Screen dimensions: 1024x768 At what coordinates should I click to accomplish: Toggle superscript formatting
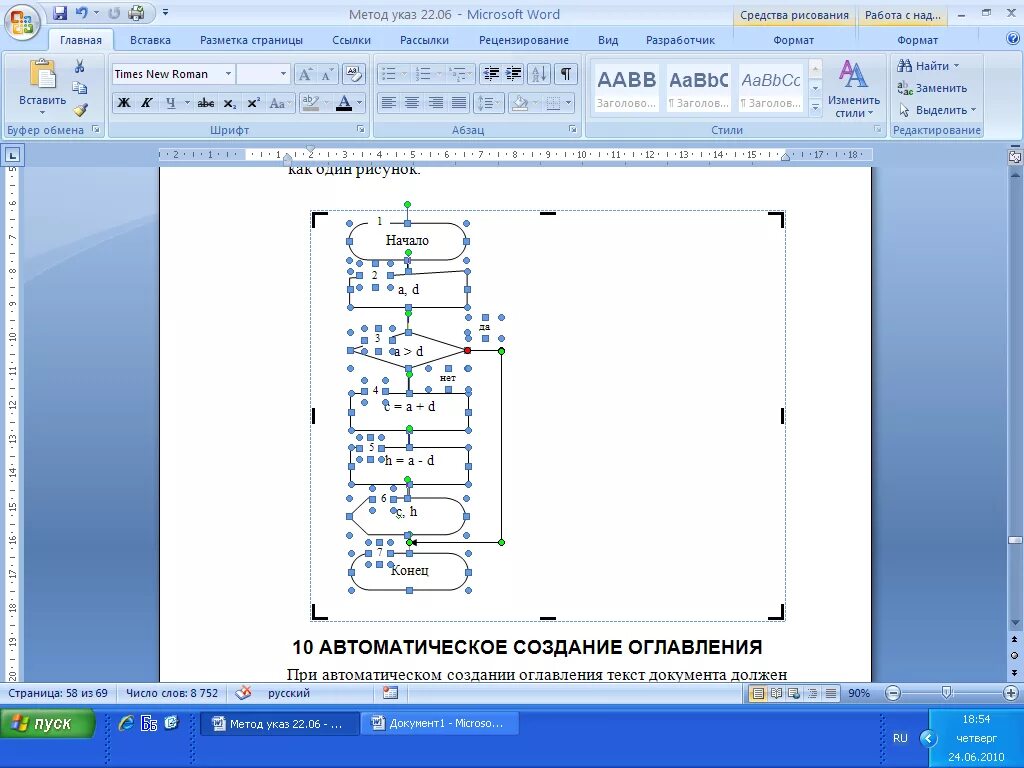(x=253, y=103)
